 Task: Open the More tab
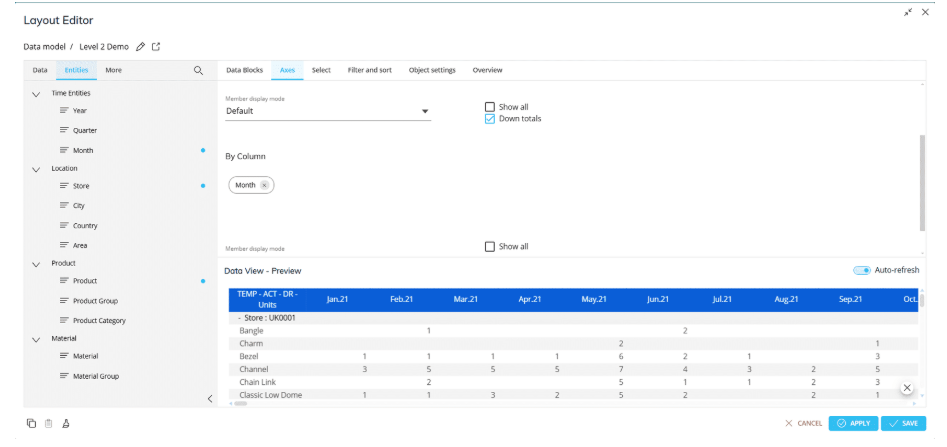pos(114,70)
